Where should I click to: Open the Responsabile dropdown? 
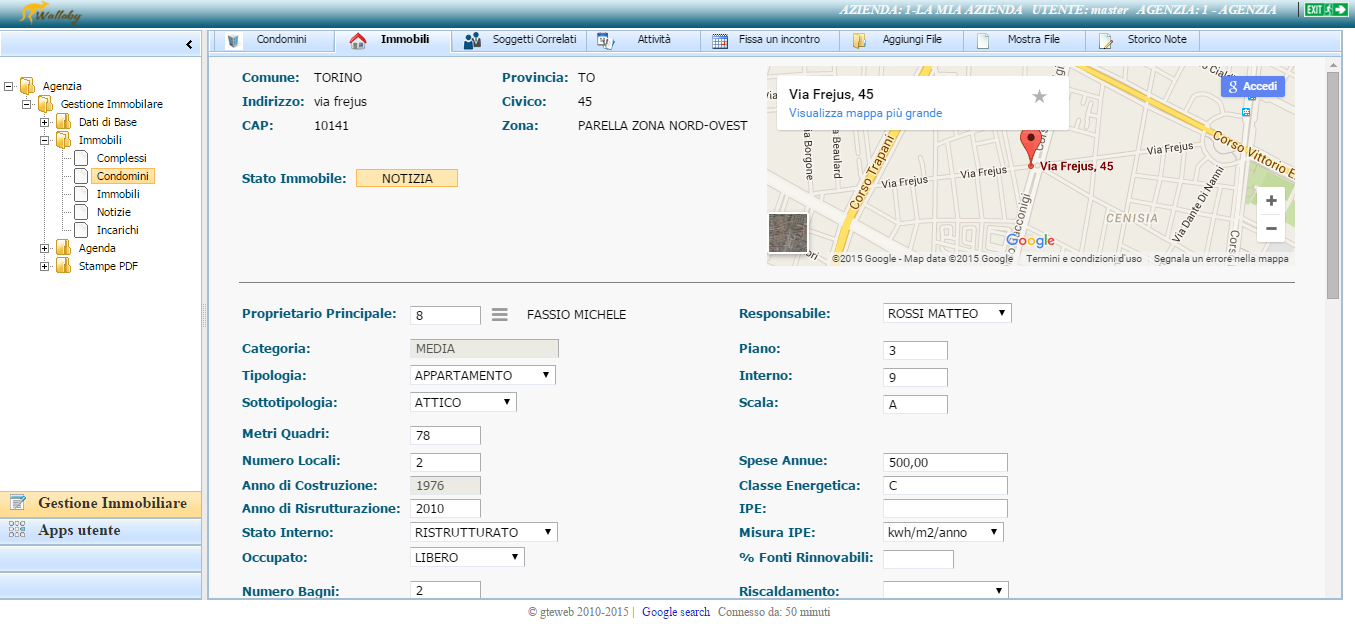click(948, 313)
